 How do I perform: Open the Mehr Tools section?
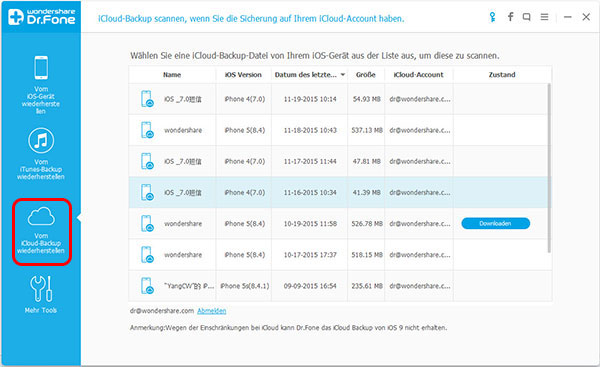41,295
